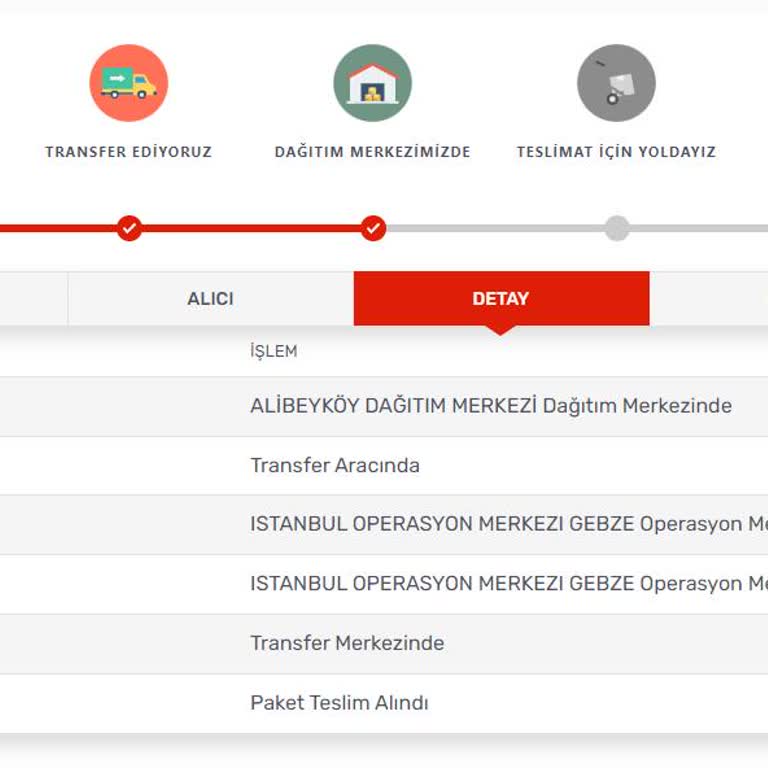Select the Transfer Aracında row

(x=384, y=466)
